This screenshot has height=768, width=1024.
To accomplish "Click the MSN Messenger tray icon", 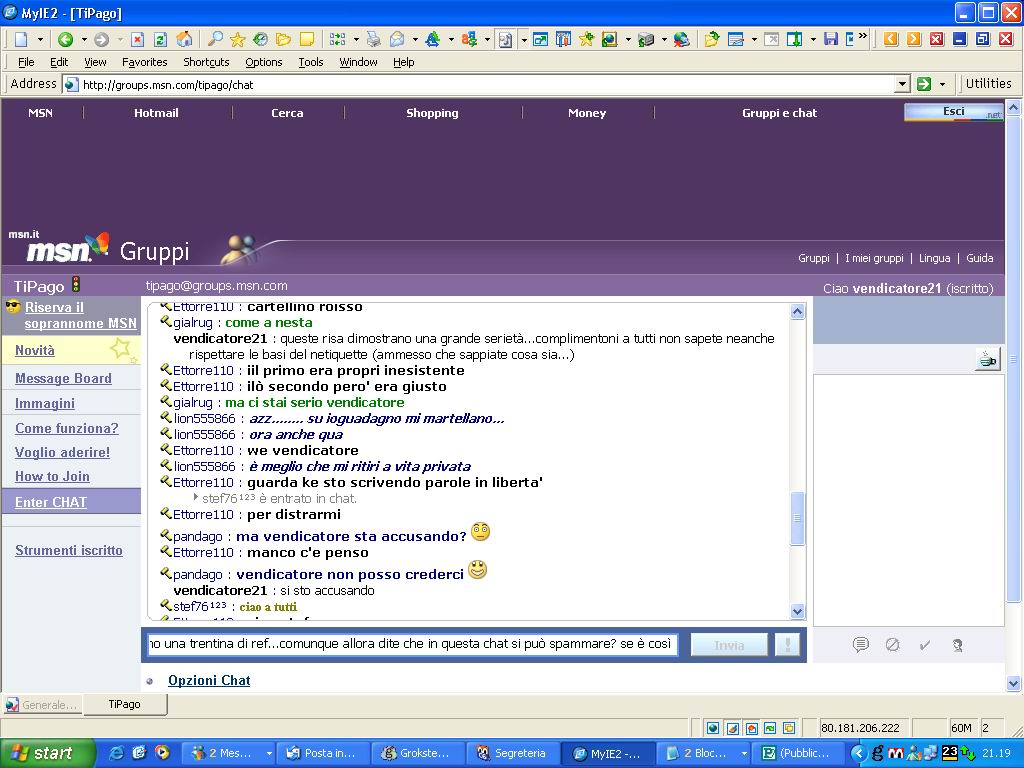I will [914, 753].
